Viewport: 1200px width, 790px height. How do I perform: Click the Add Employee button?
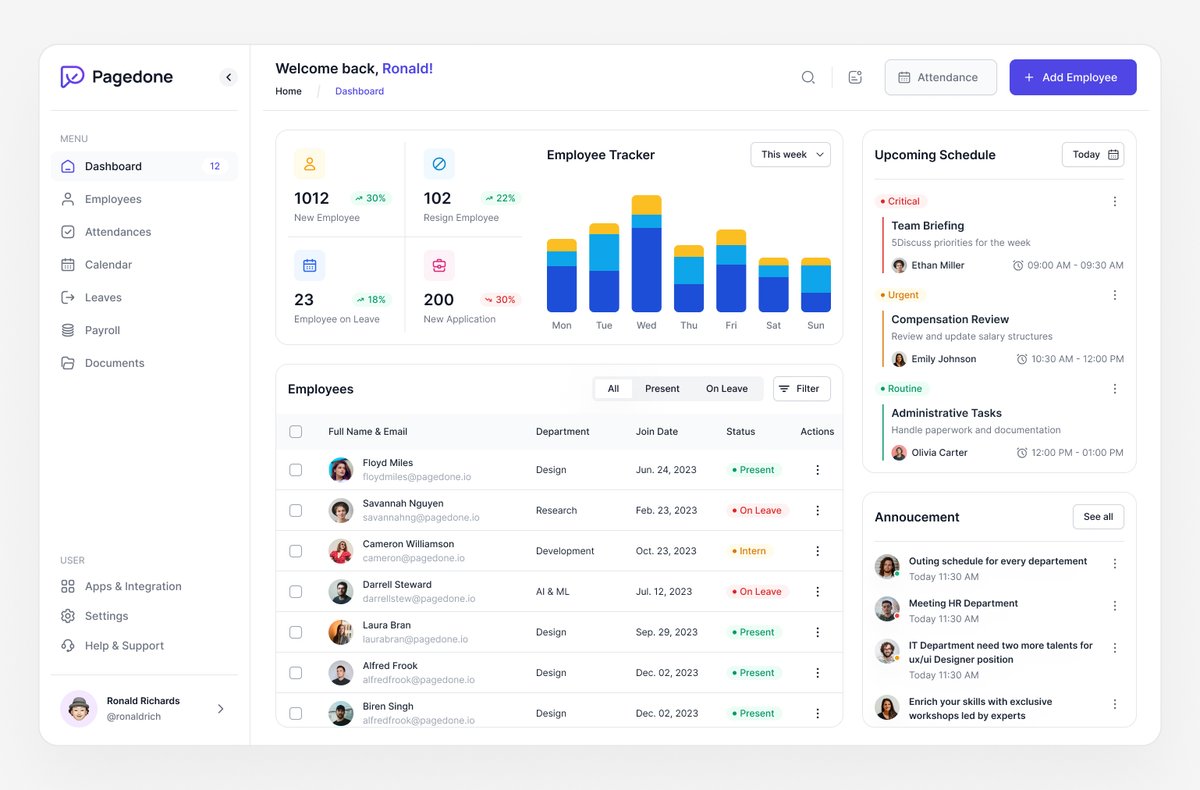coord(1072,76)
